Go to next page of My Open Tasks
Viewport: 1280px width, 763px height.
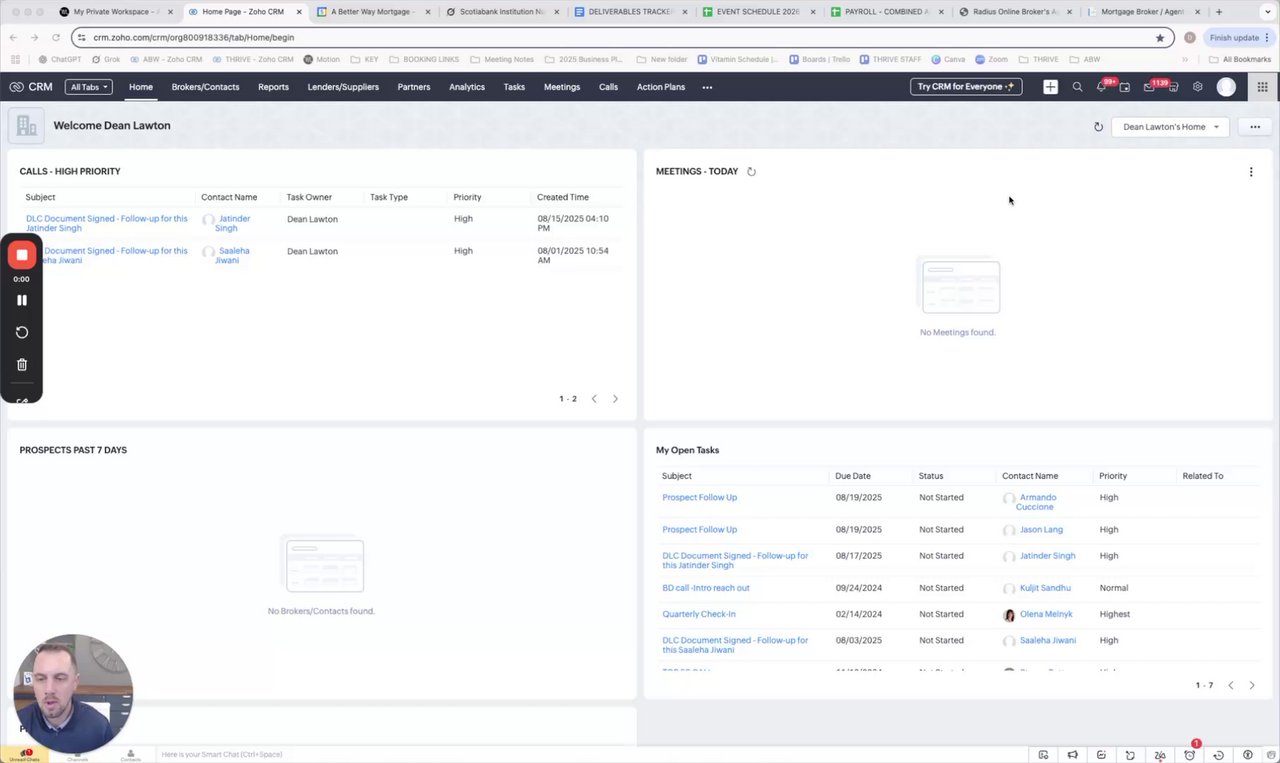click(1252, 685)
